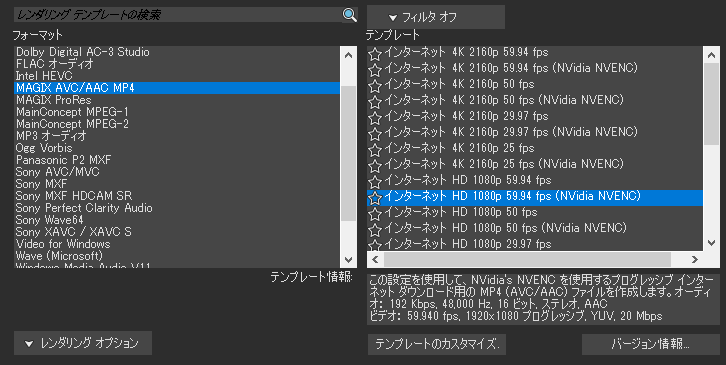Star the 4K 2160p 29.97 fps (NVidia NVENC) template

[375, 134]
